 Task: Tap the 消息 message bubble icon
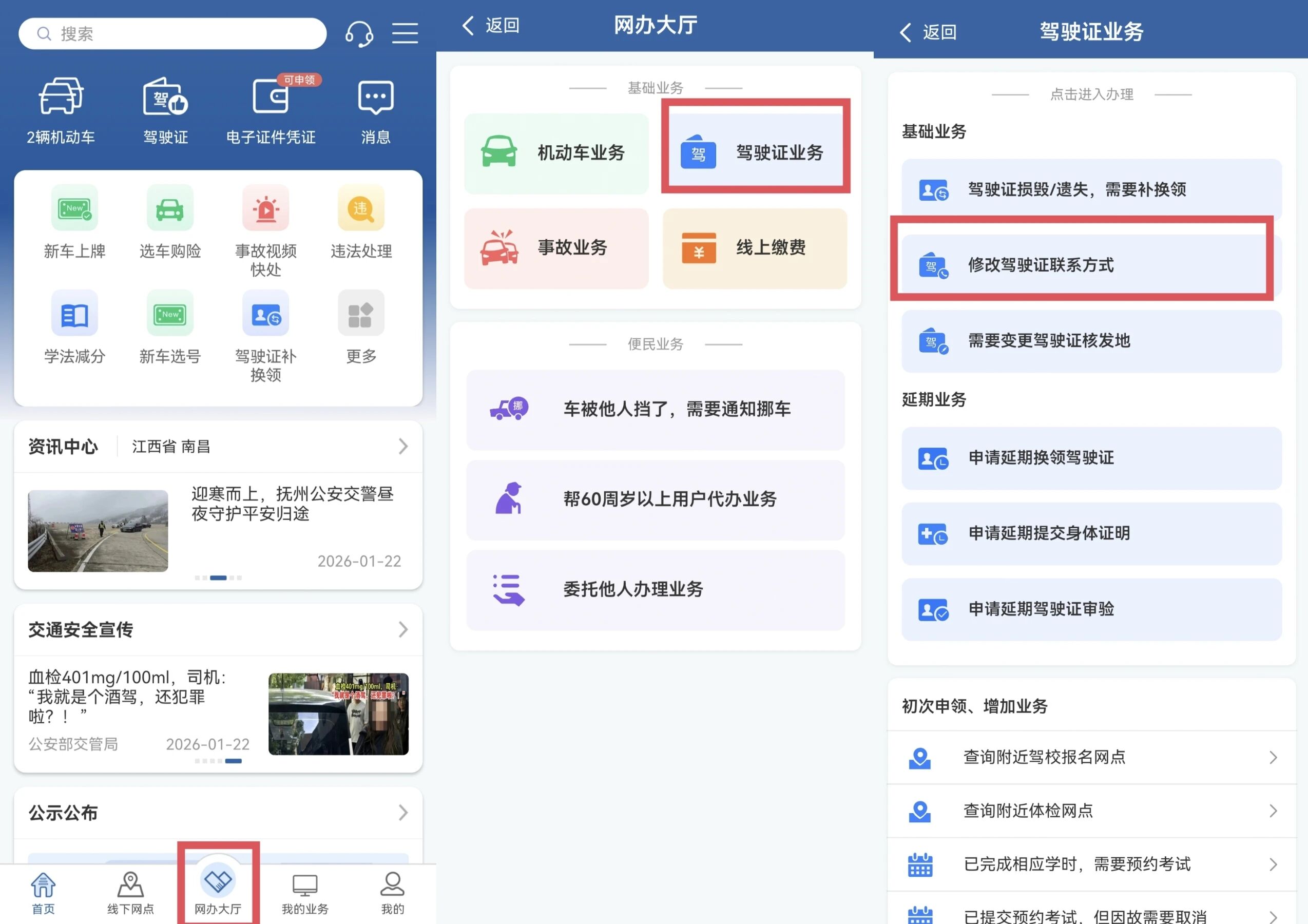click(375, 98)
